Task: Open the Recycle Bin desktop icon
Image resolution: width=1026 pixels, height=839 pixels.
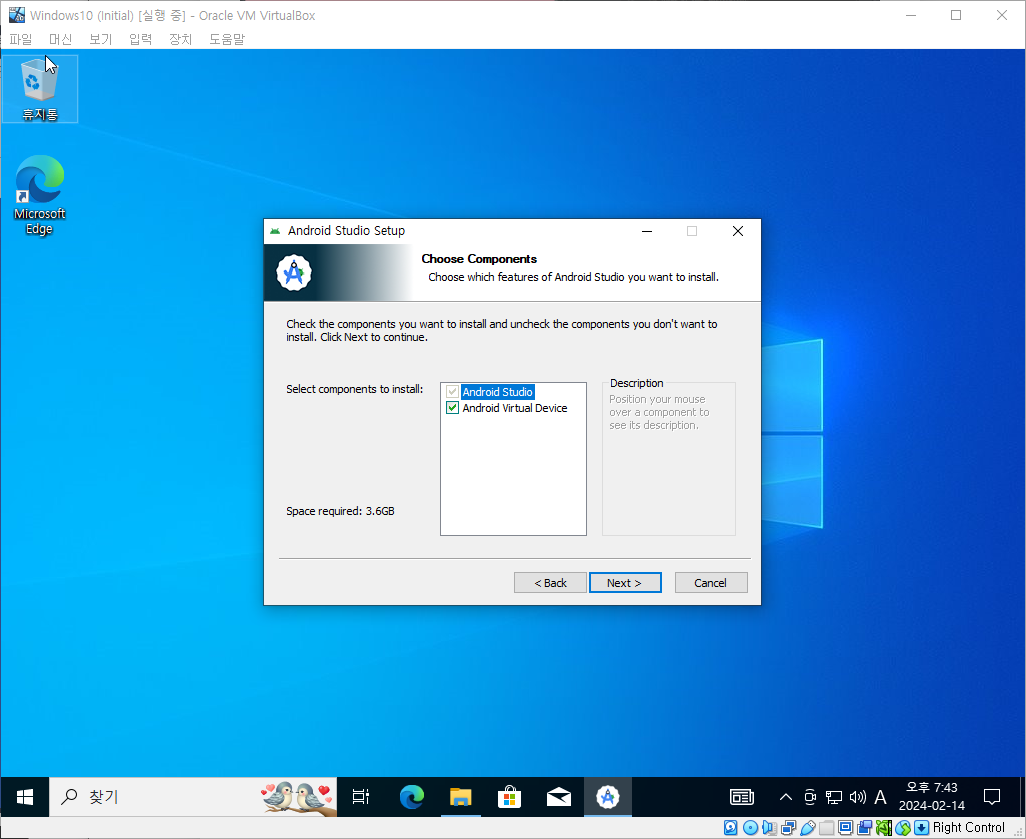Action: coord(40,89)
